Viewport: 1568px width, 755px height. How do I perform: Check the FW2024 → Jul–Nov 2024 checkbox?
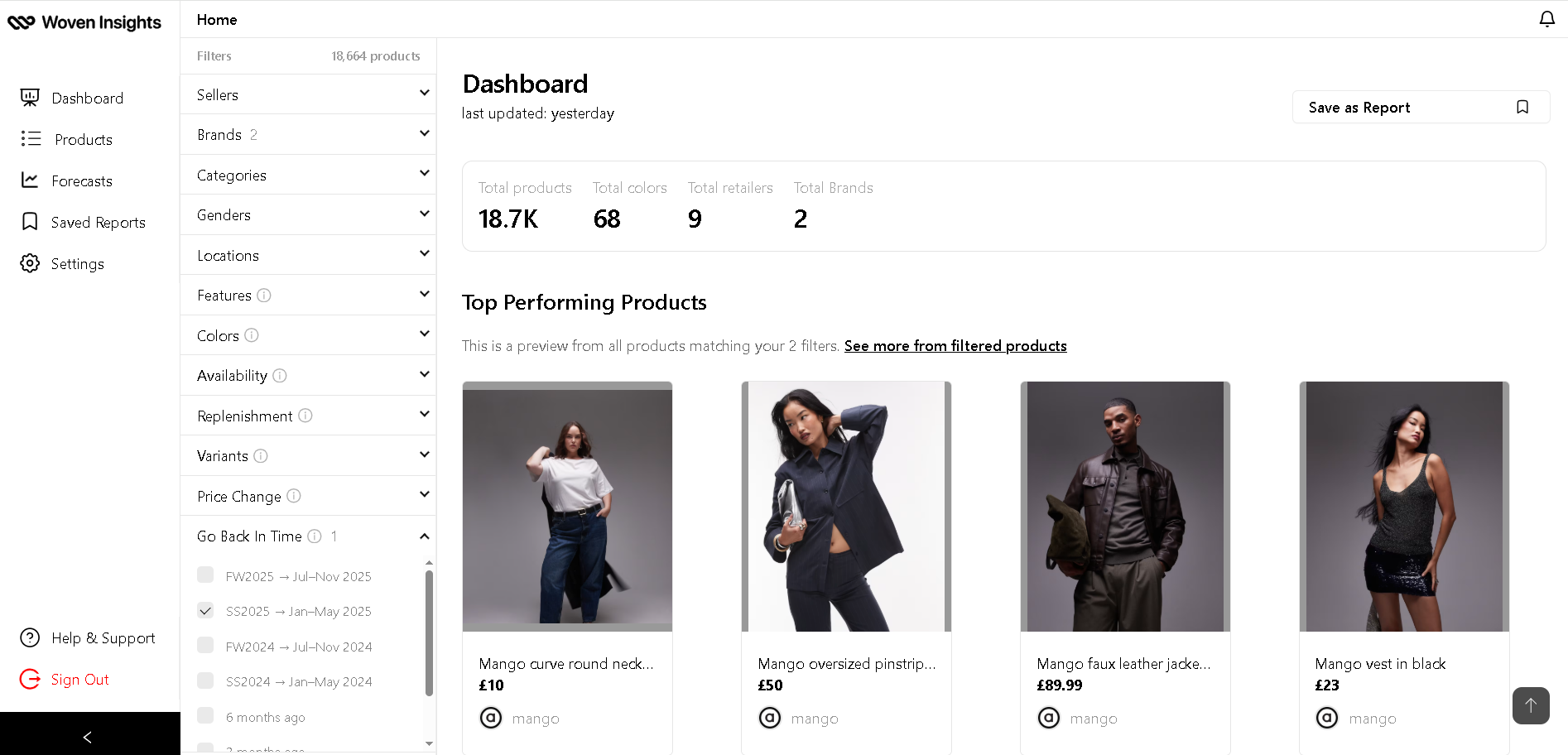(205, 646)
